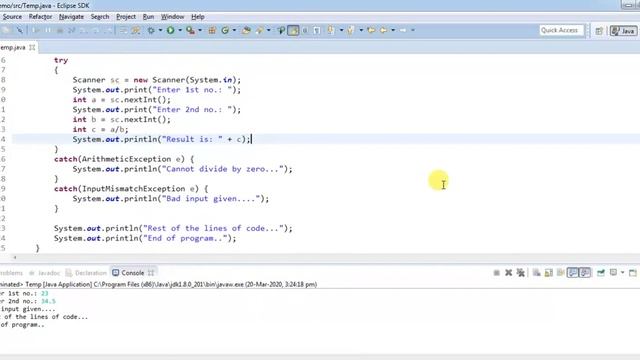Create a new Java package

click(212, 30)
